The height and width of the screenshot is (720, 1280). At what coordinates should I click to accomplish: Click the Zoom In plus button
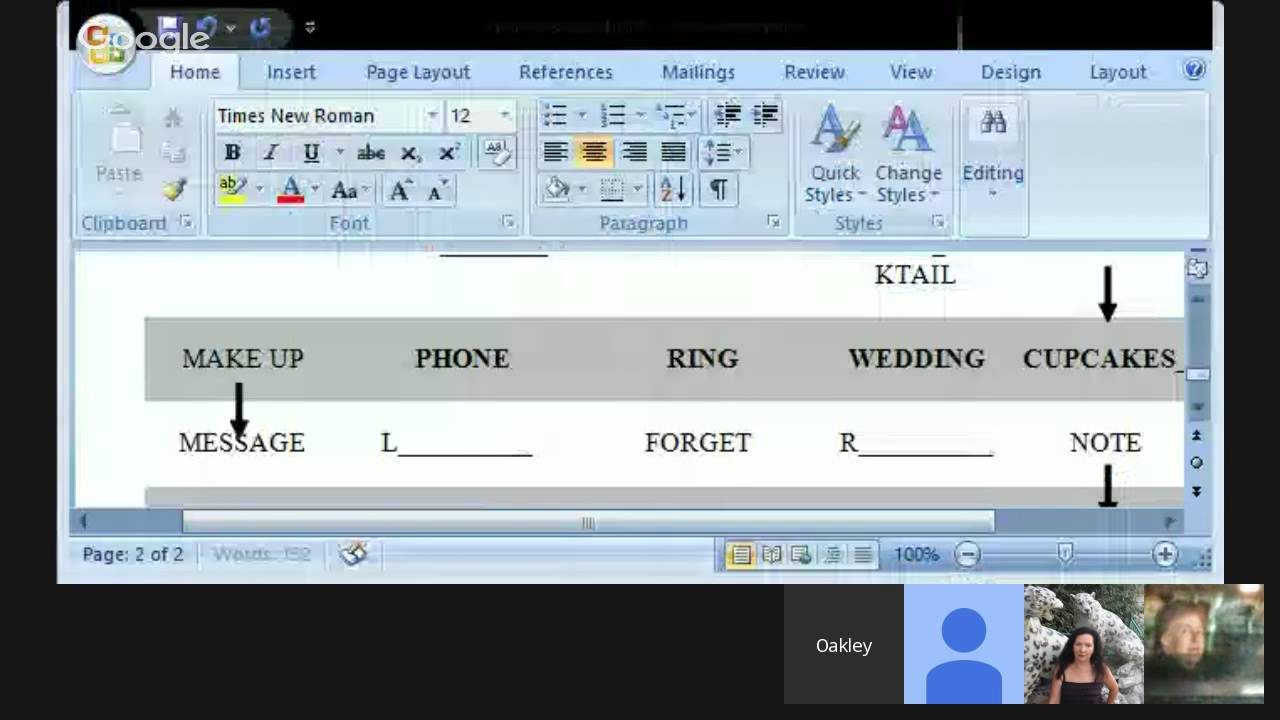(1165, 554)
